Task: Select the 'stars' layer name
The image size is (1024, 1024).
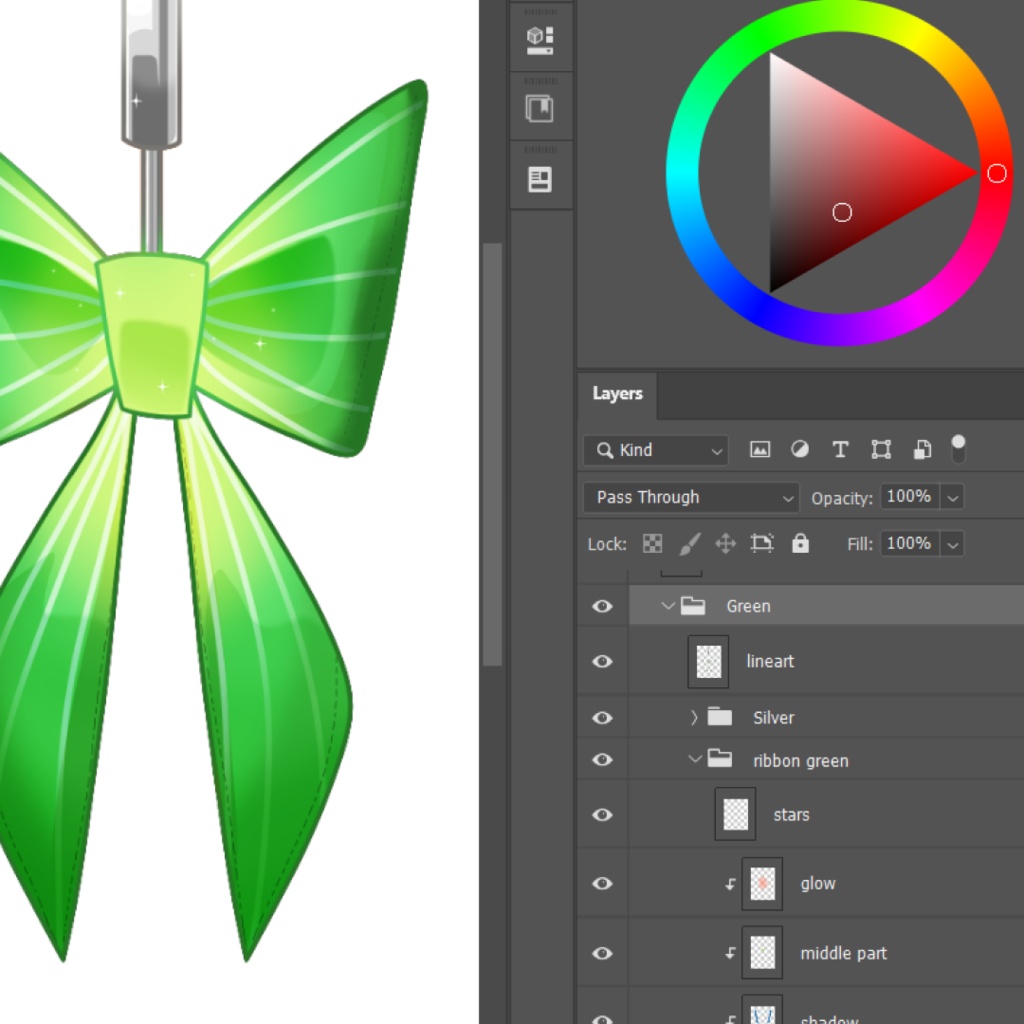Action: pyautogui.click(x=791, y=815)
